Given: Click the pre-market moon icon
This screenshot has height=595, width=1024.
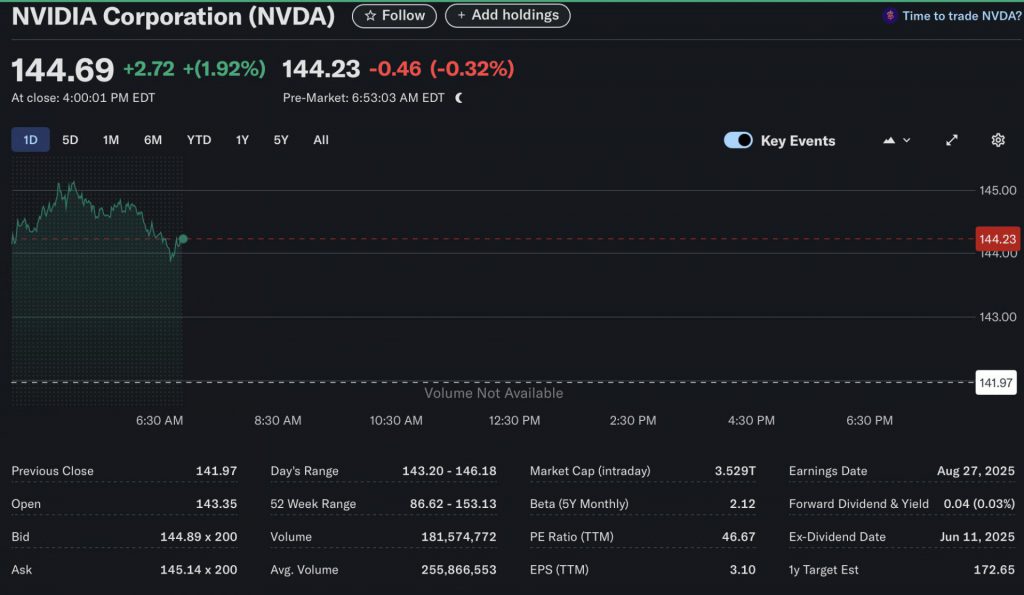Looking at the screenshot, I should [x=459, y=98].
